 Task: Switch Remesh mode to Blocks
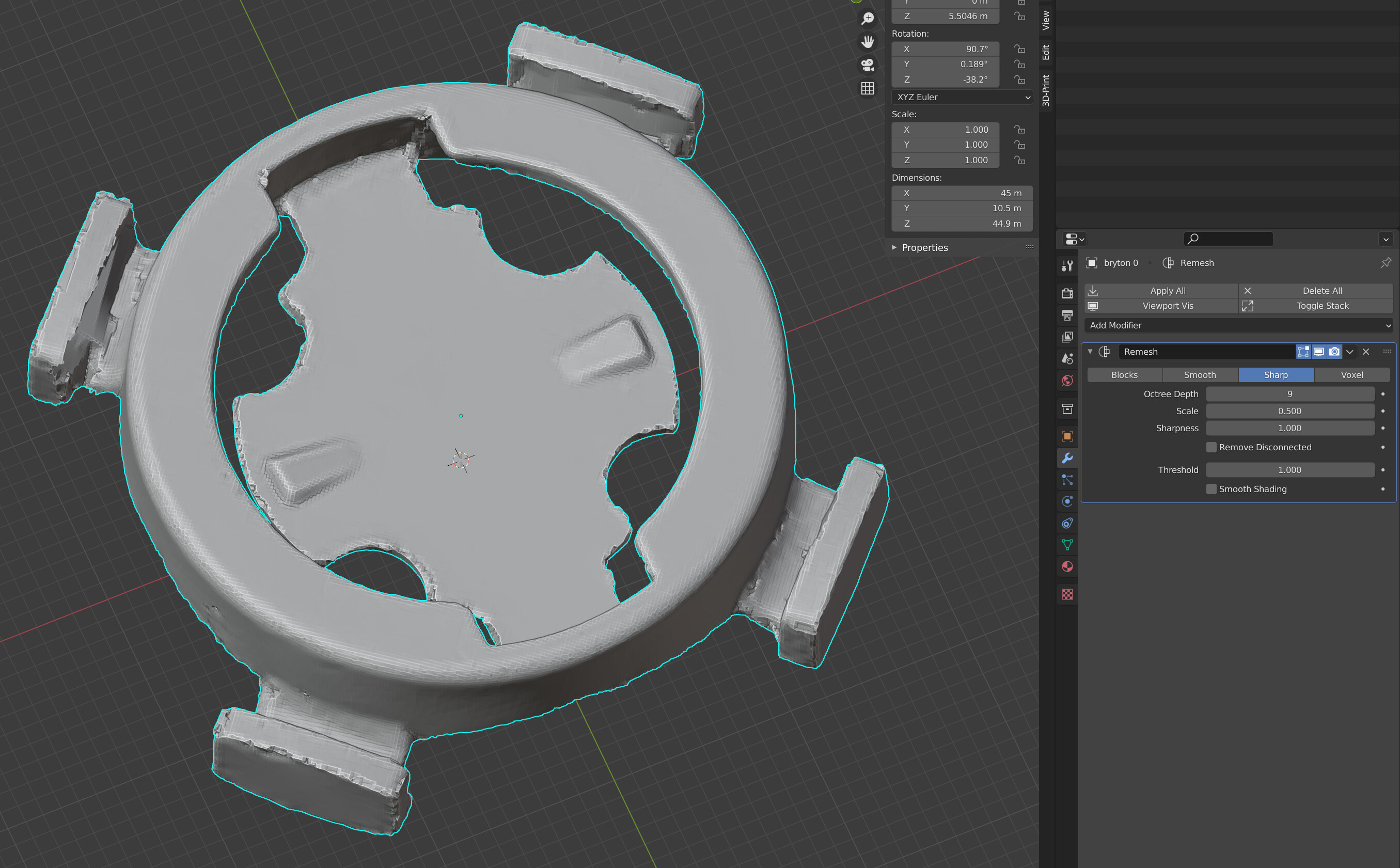coord(1124,375)
